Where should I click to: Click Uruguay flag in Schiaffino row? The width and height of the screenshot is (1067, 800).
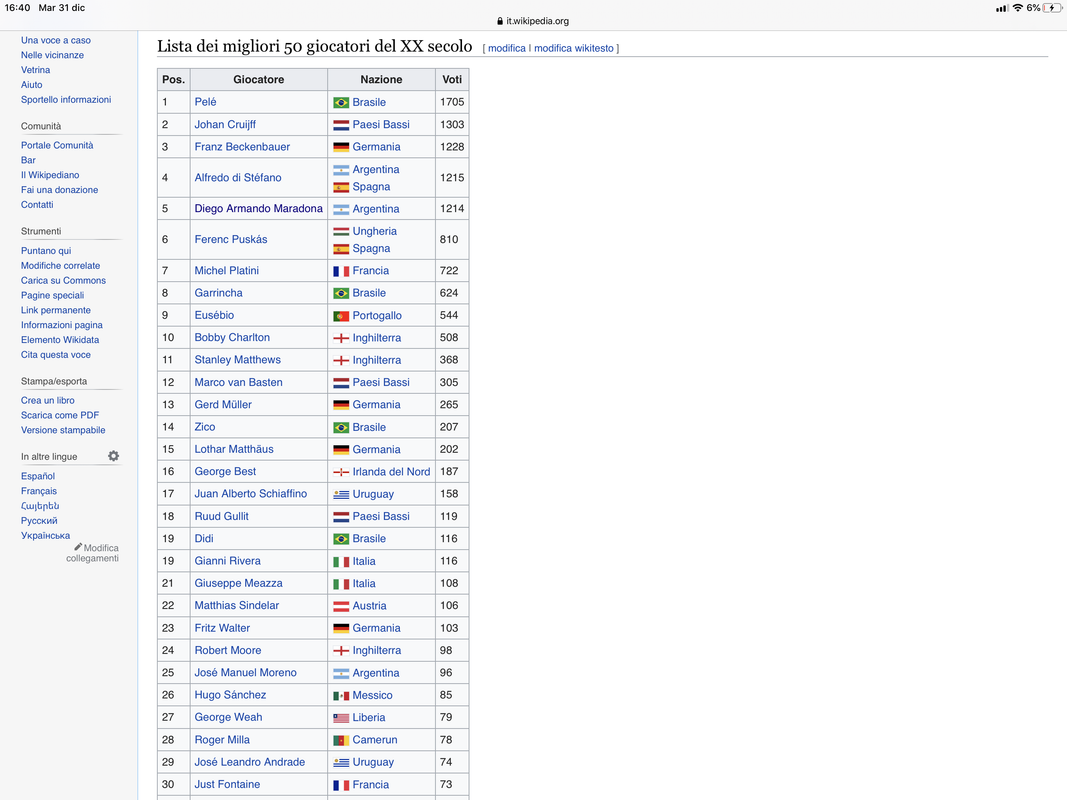pos(341,495)
